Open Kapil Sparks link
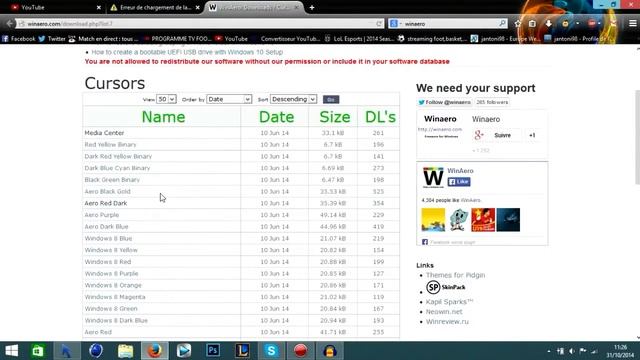This screenshot has height=360, width=640. pos(449,302)
